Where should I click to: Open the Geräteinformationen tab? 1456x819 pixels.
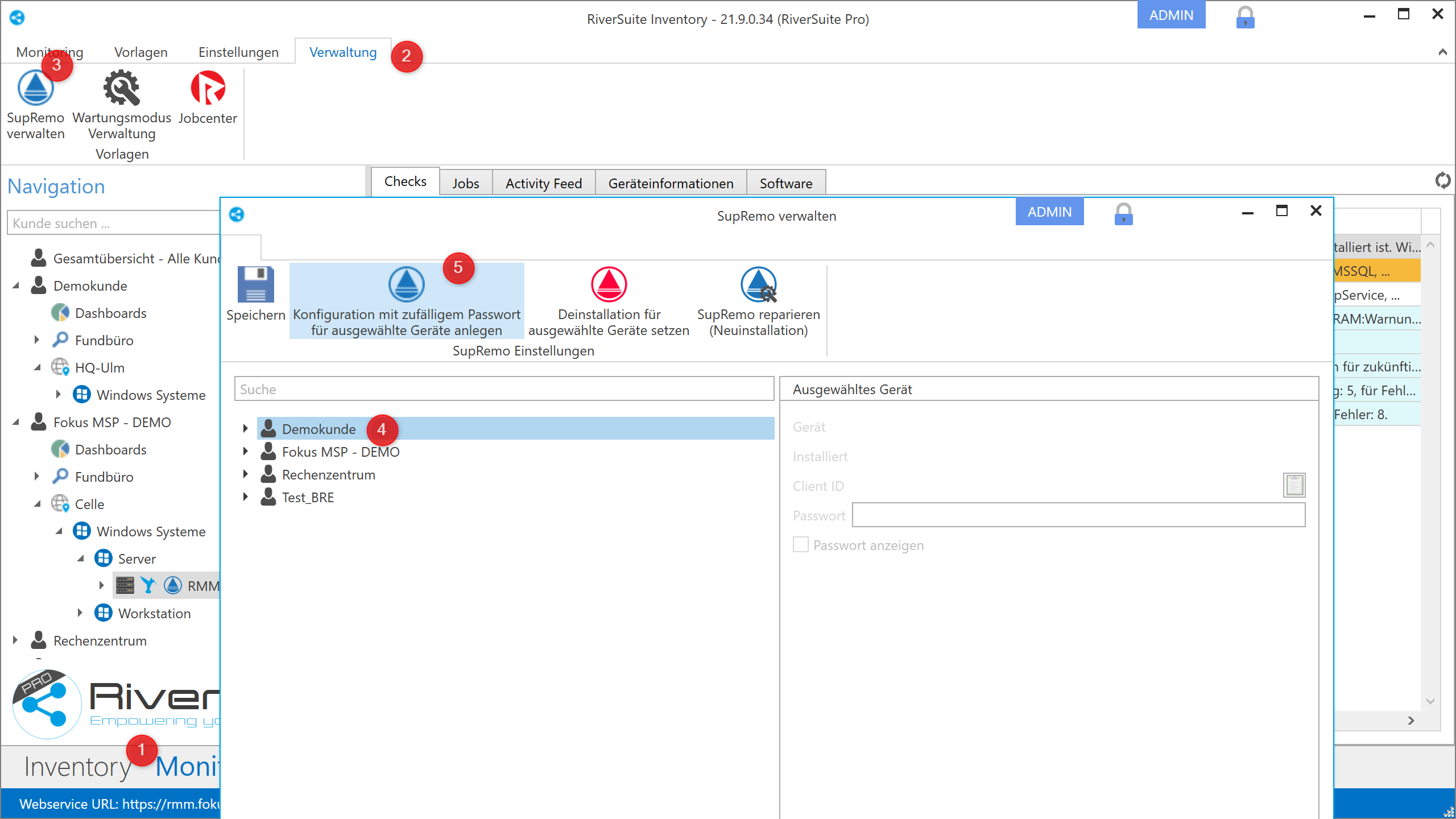[x=671, y=183]
